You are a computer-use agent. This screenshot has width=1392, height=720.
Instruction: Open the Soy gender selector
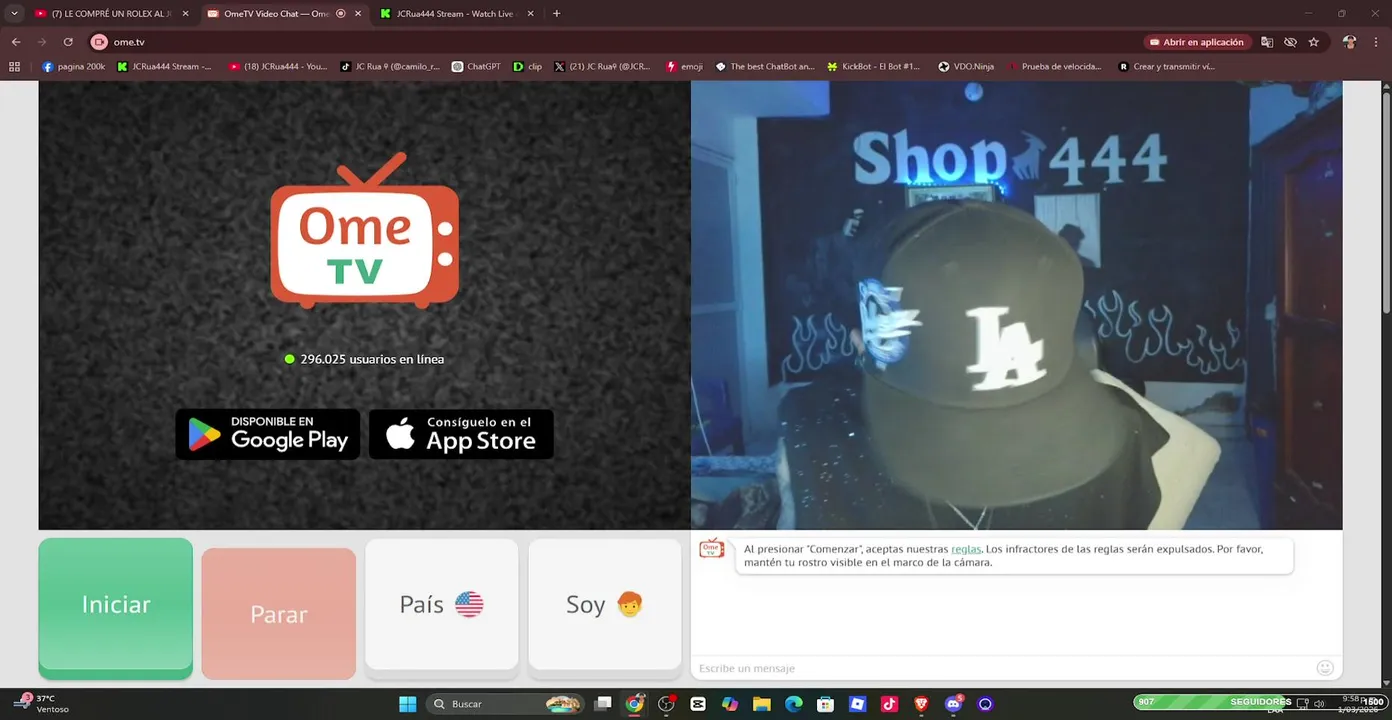605,604
